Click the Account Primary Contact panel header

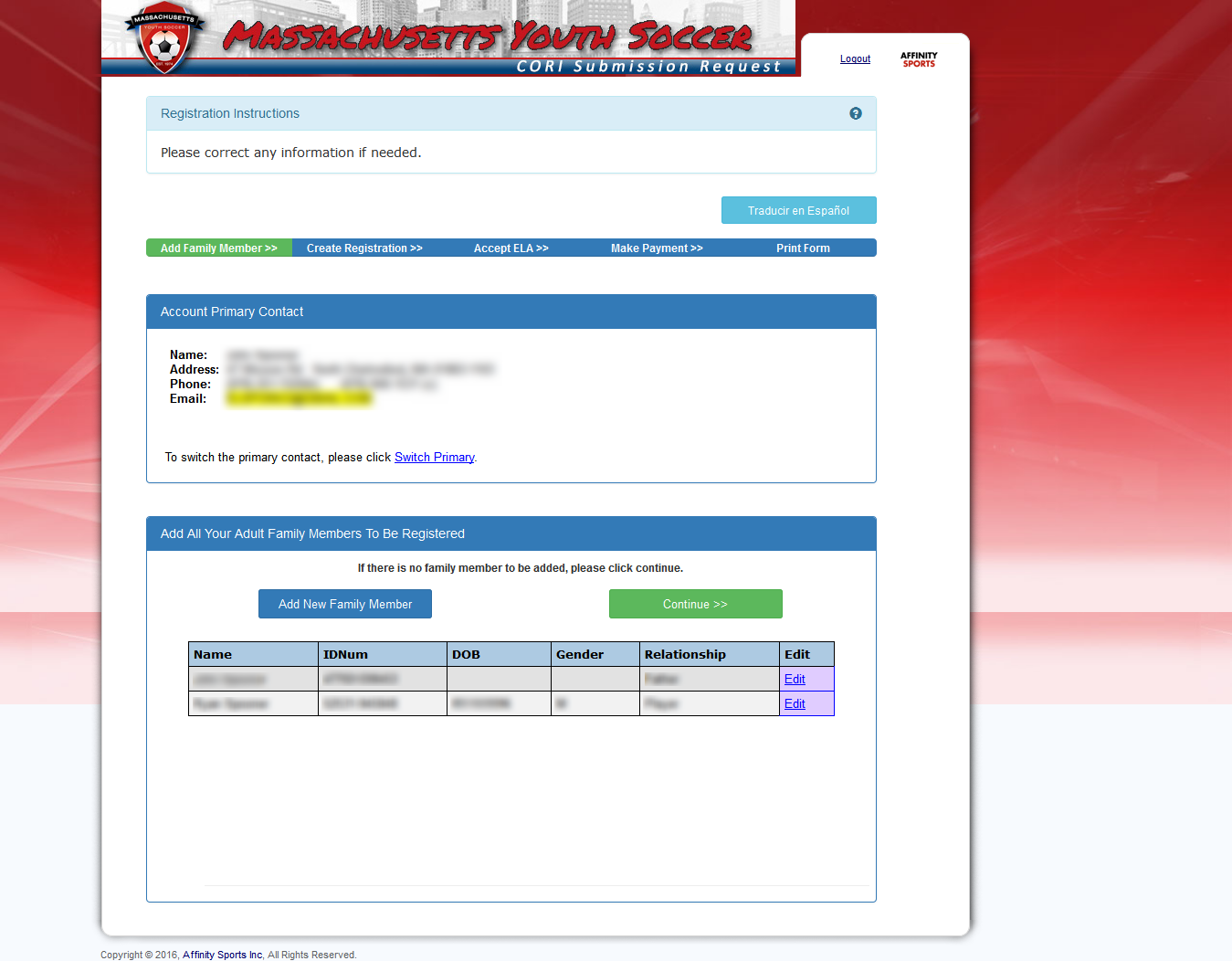click(x=511, y=312)
